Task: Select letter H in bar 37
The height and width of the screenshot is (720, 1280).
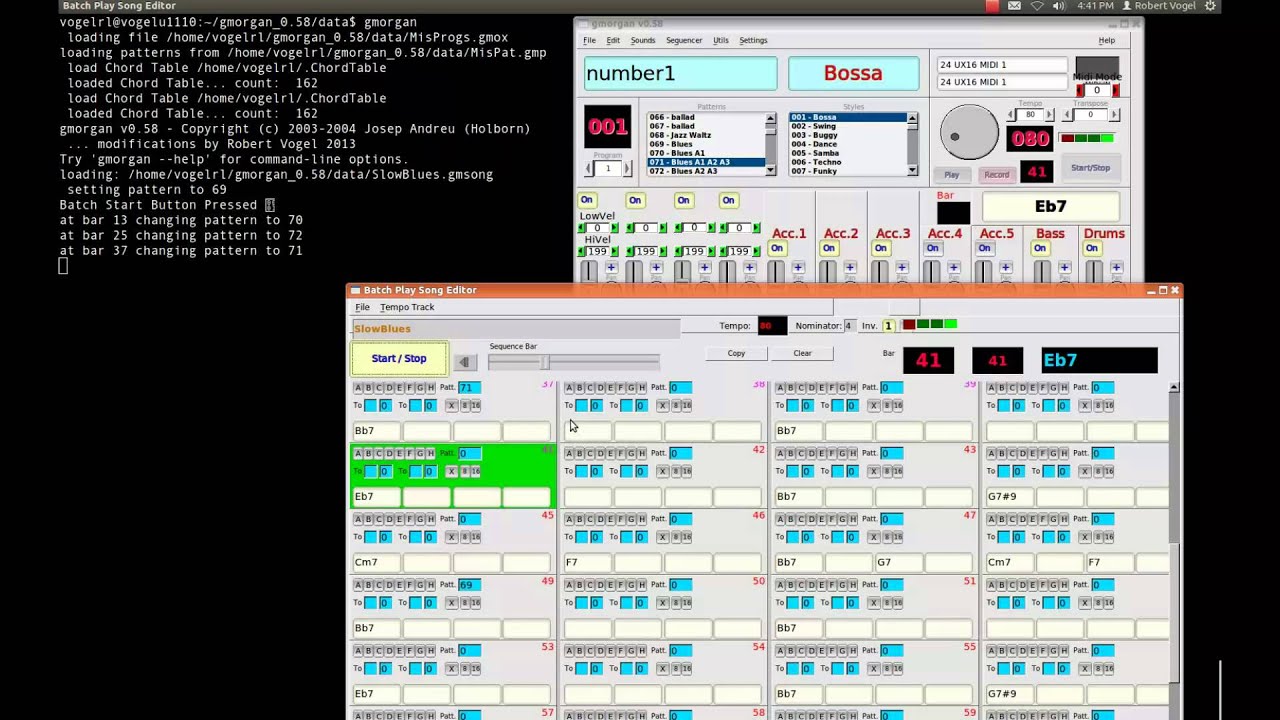Action: [431, 387]
